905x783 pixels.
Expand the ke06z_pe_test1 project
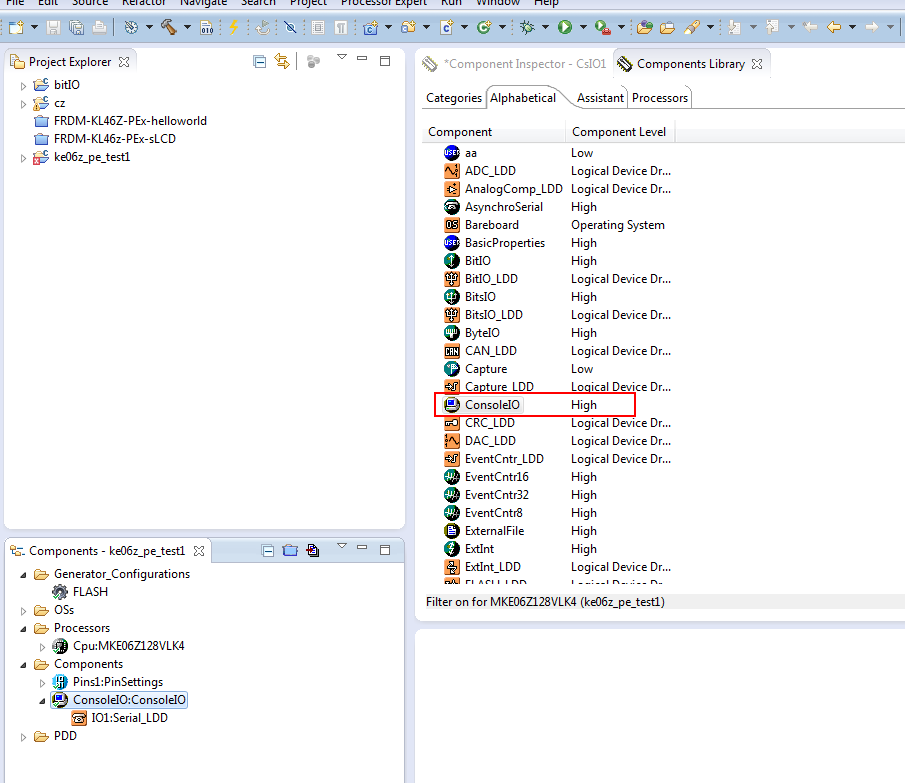23,158
